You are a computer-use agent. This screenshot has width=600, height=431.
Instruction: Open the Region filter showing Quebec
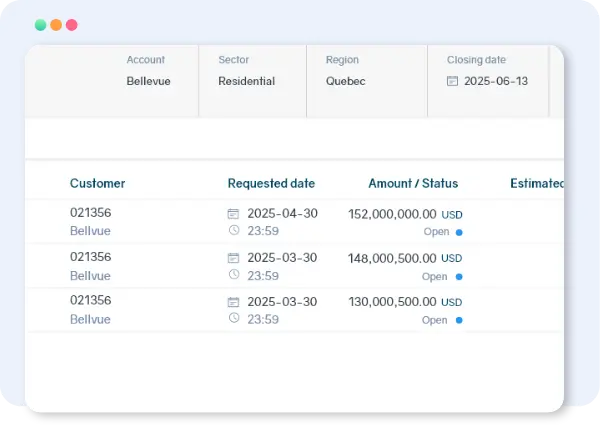345,81
